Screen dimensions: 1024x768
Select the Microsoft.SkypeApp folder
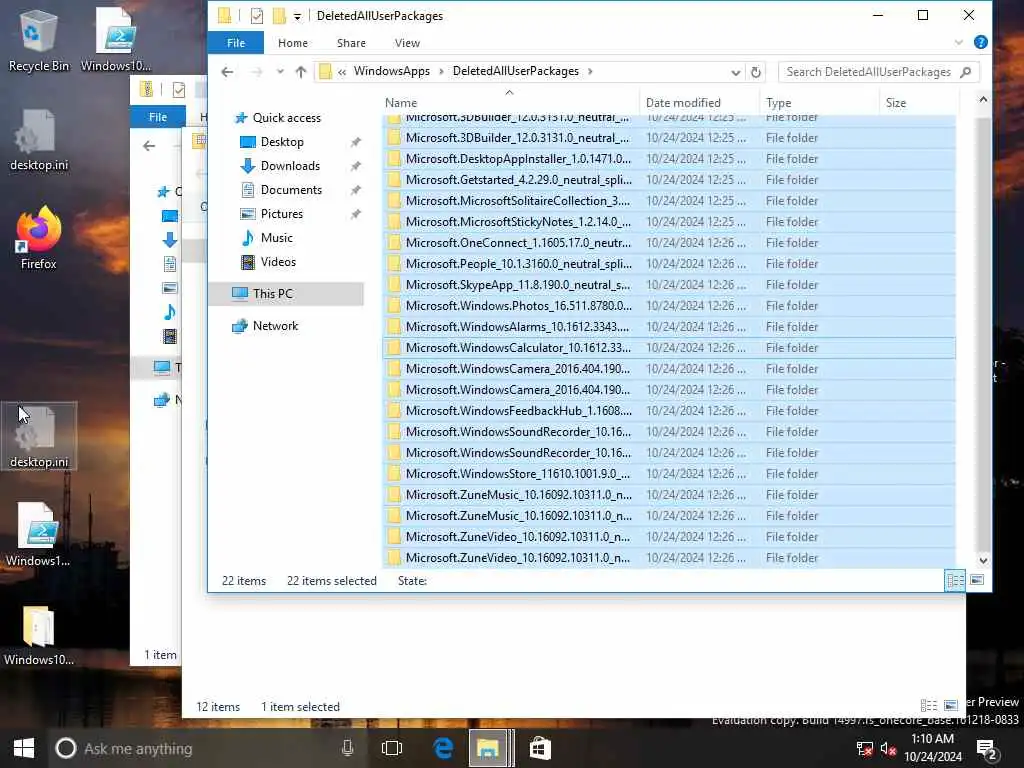(669, 285)
